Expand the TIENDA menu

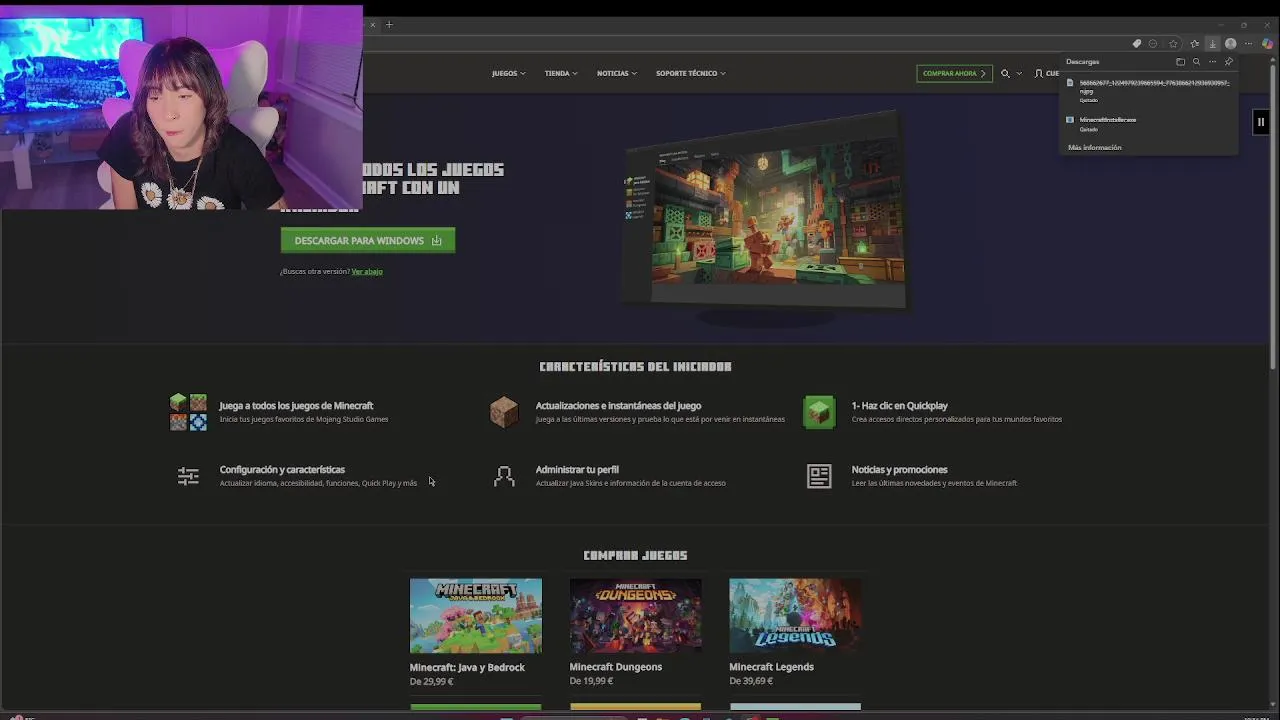[x=561, y=73]
